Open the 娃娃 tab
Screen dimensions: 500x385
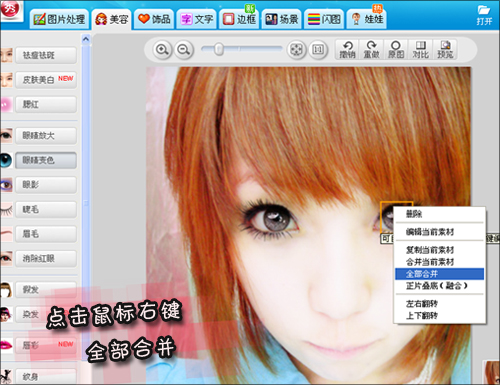point(367,19)
